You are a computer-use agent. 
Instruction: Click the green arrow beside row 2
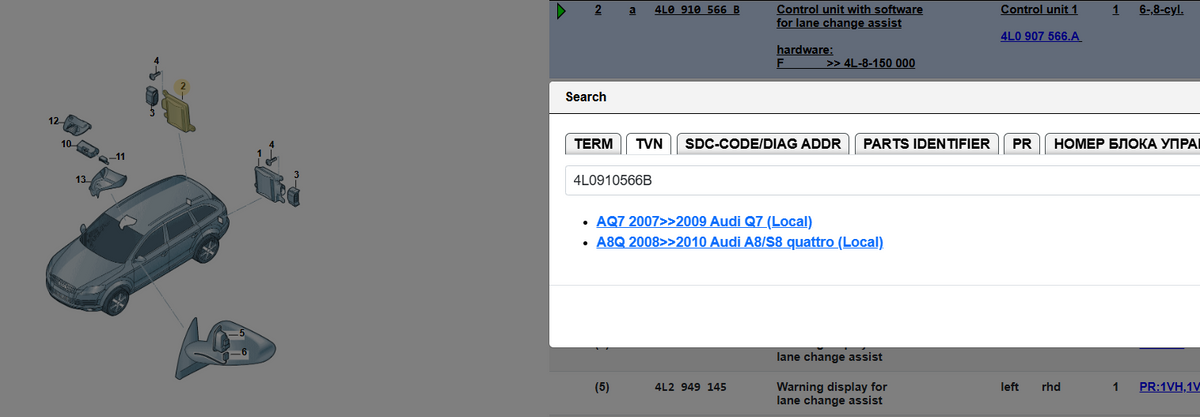click(x=561, y=11)
